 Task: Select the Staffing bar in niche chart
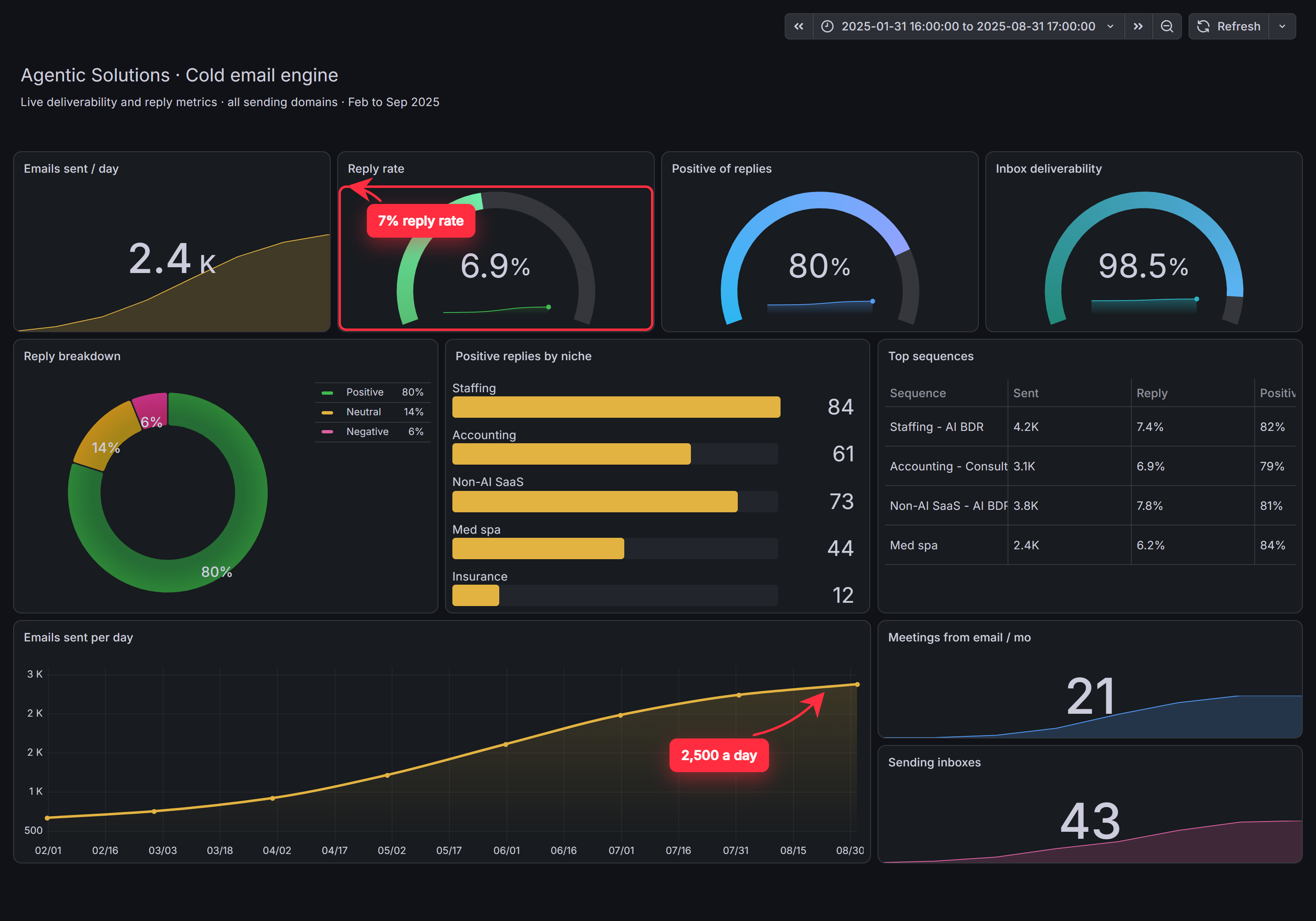pos(616,407)
